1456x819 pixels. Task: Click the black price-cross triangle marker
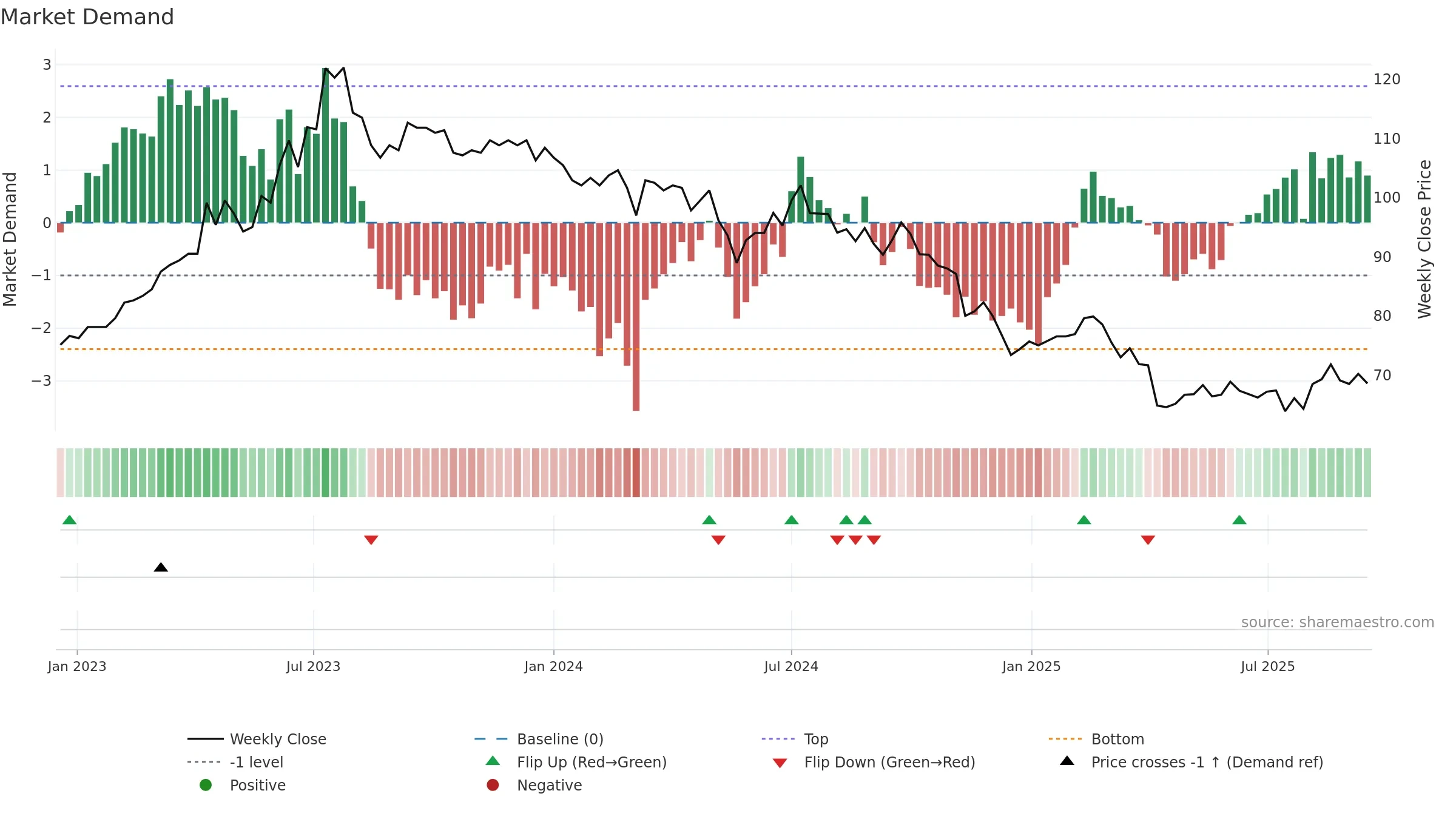point(161,567)
